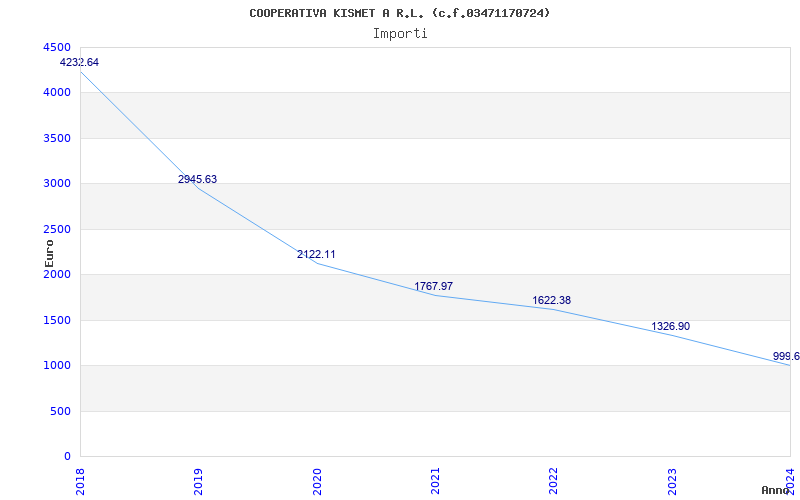Image resolution: width=800 pixels, height=500 pixels.
Task: Click the 4500 y-axis label
Action: 57,47
